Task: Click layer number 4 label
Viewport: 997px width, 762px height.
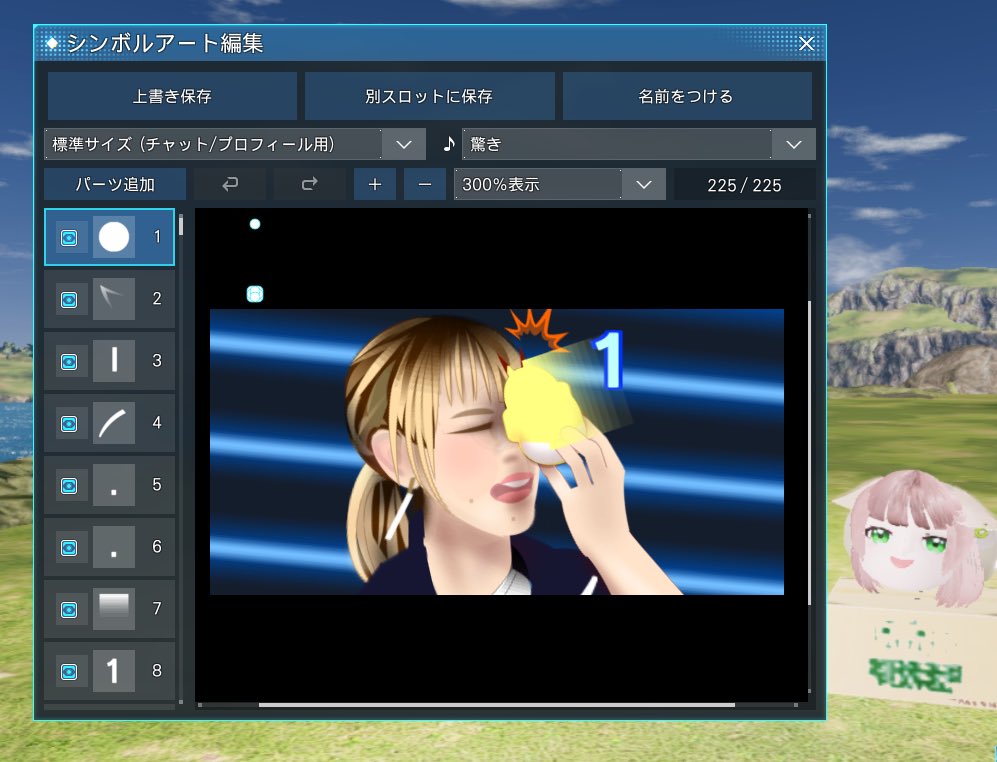Action: (x=157, y=422)
